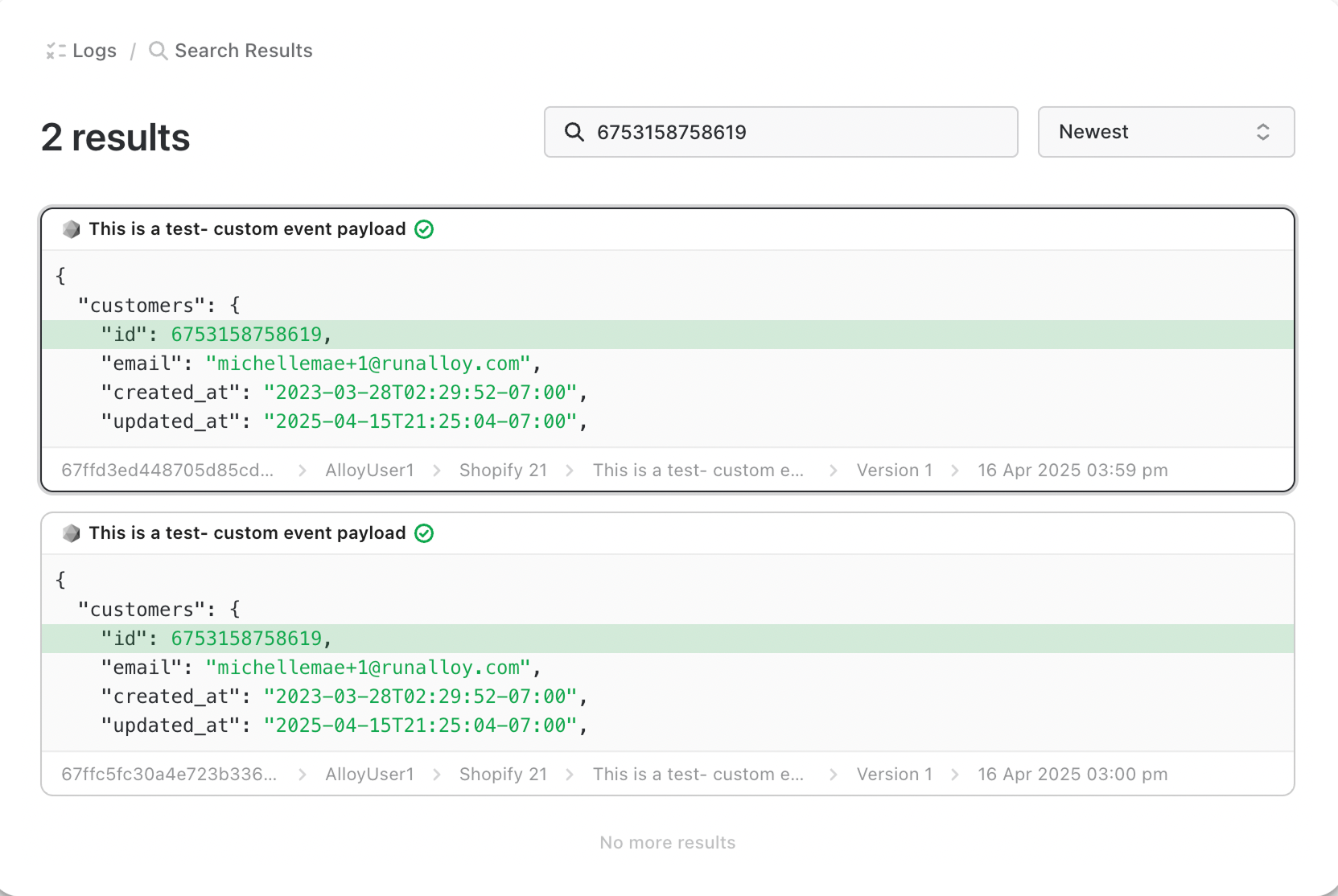Click the Search Results magnifier icon
Image resolution: width=1338 pixels, height=896 pixels.
tap(159, 51)
